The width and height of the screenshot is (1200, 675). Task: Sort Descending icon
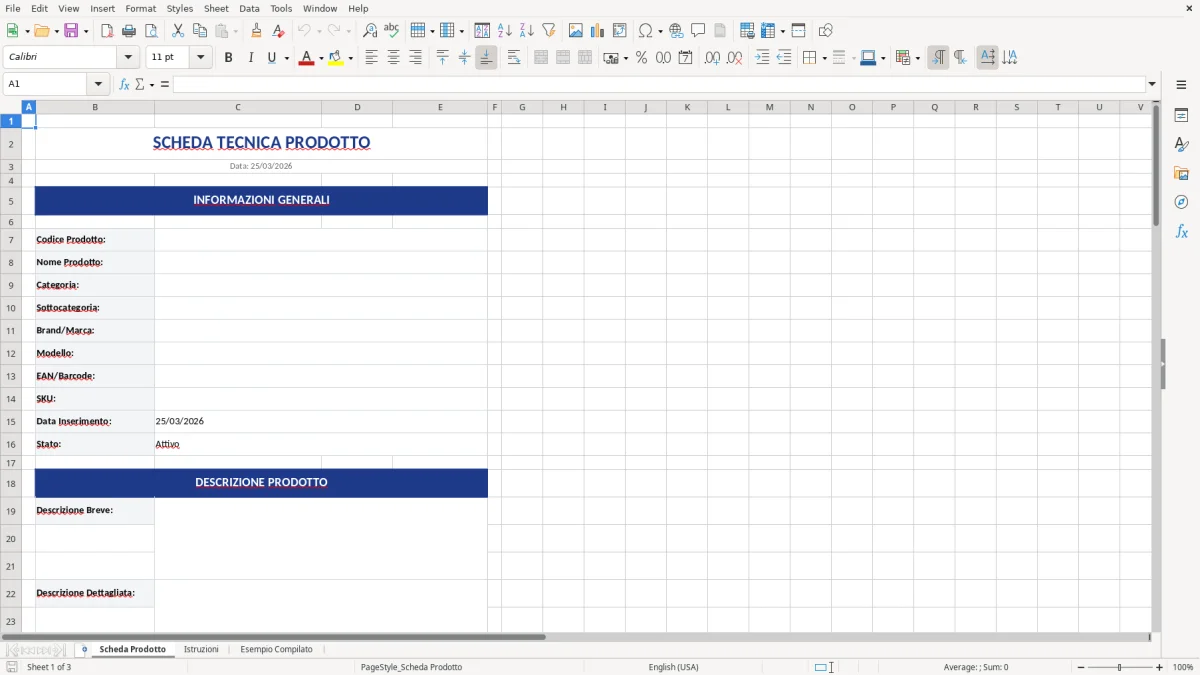[526, 30]
